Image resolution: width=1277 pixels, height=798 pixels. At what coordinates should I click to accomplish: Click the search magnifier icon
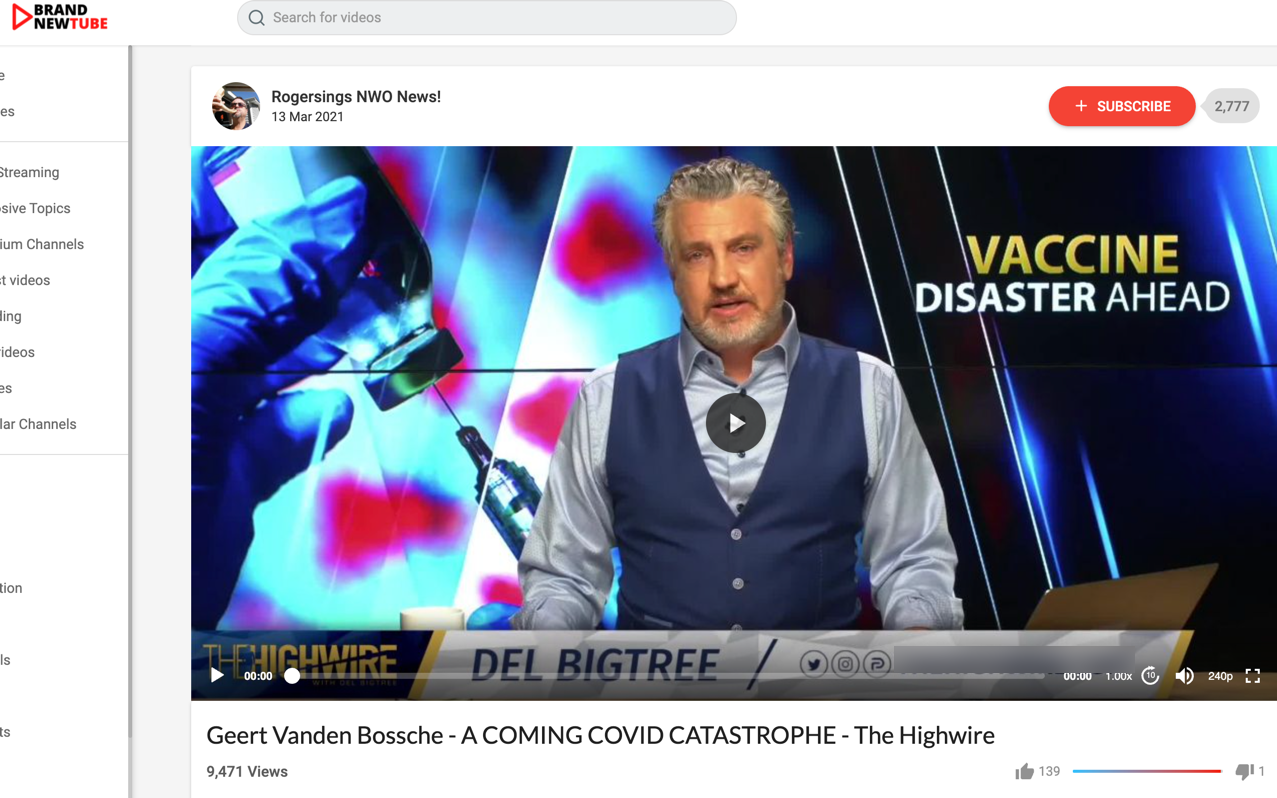click(257, 18)
